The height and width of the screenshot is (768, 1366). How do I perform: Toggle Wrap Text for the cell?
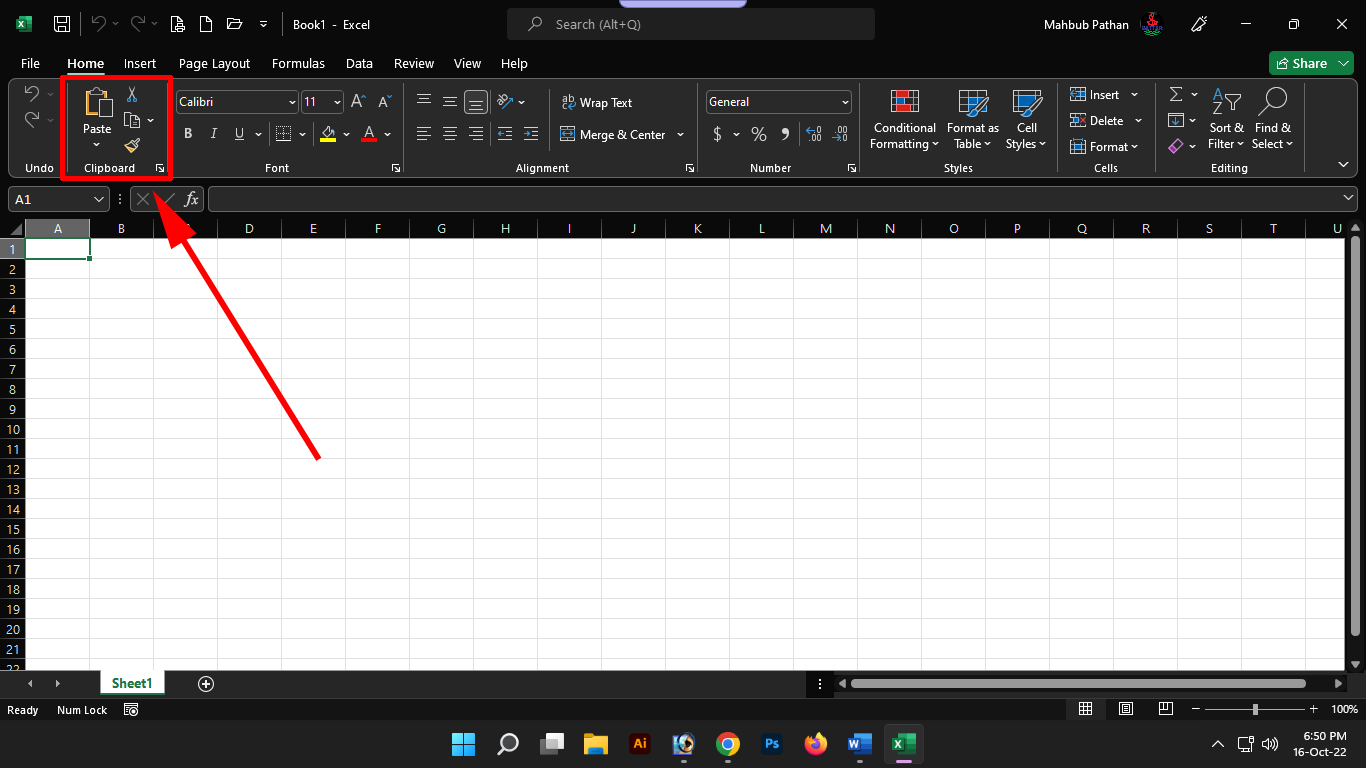597,102
